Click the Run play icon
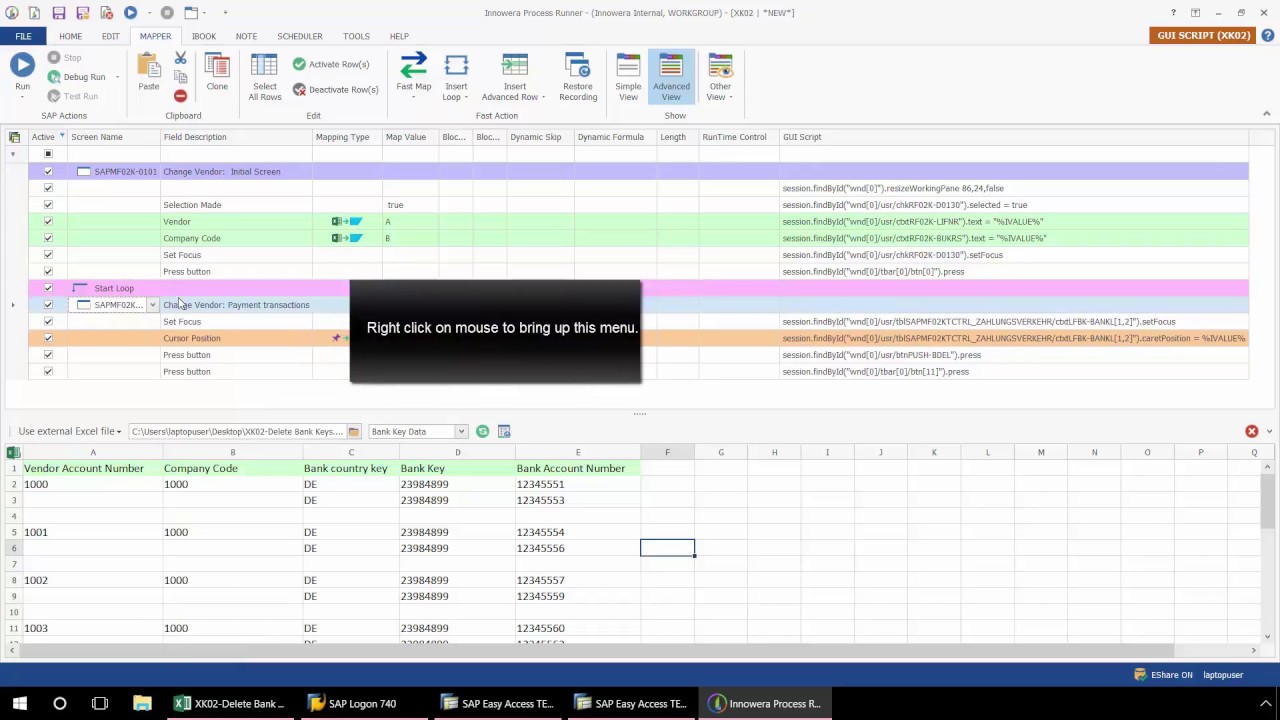 (x=22, y=65)
